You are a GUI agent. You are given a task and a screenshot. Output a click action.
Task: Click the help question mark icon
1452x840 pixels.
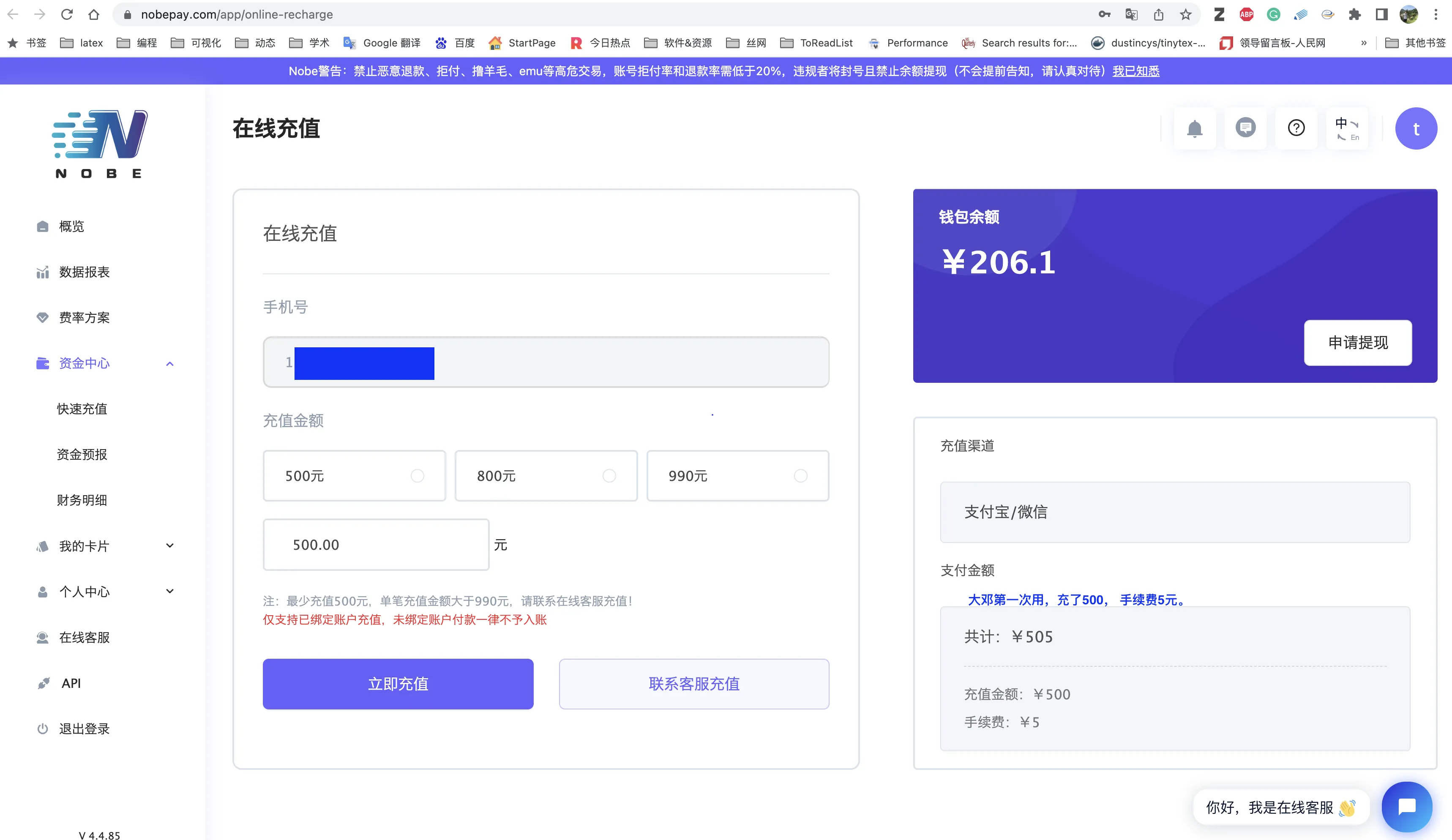1296,128
